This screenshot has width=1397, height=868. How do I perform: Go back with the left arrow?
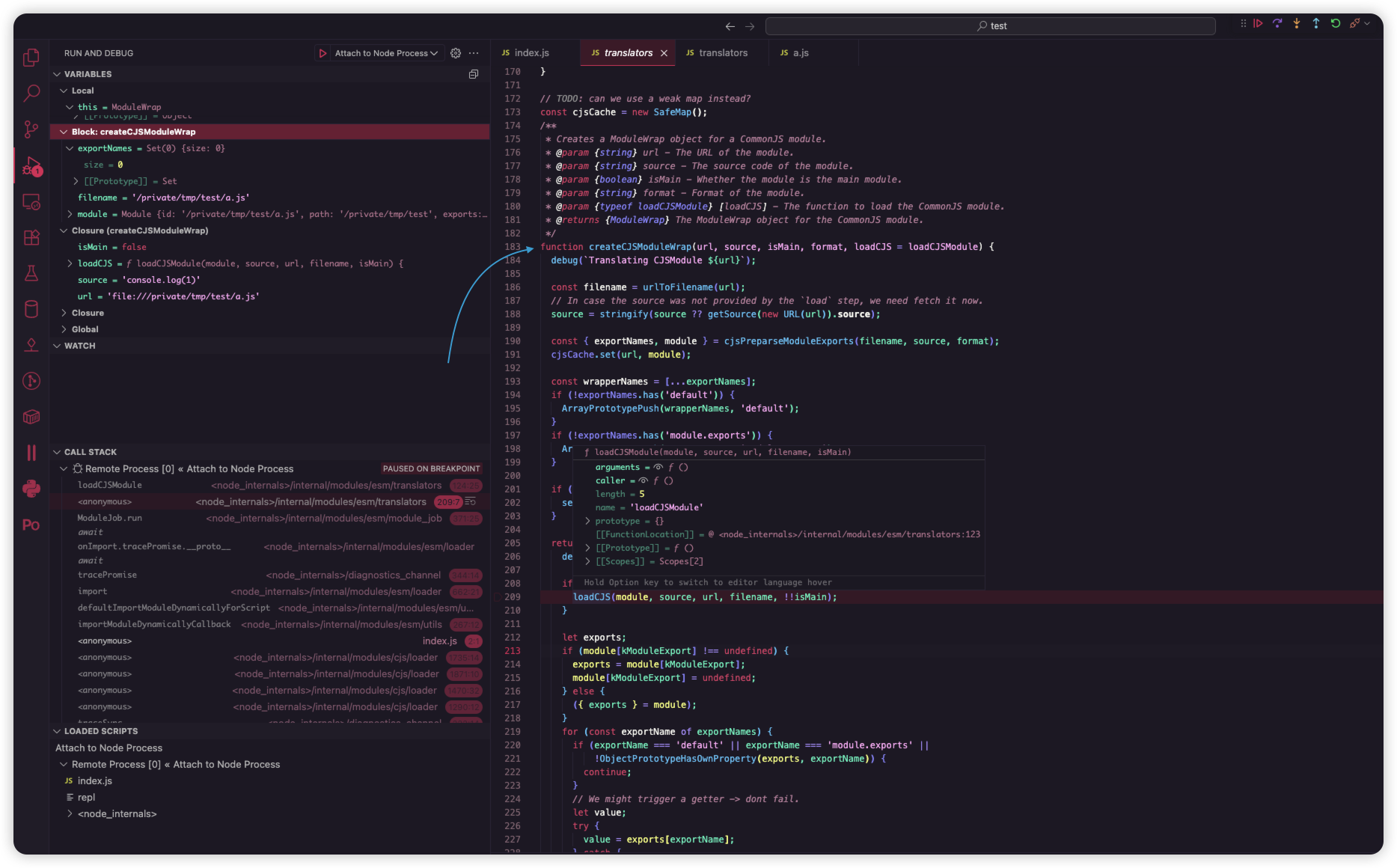point(730,26)
